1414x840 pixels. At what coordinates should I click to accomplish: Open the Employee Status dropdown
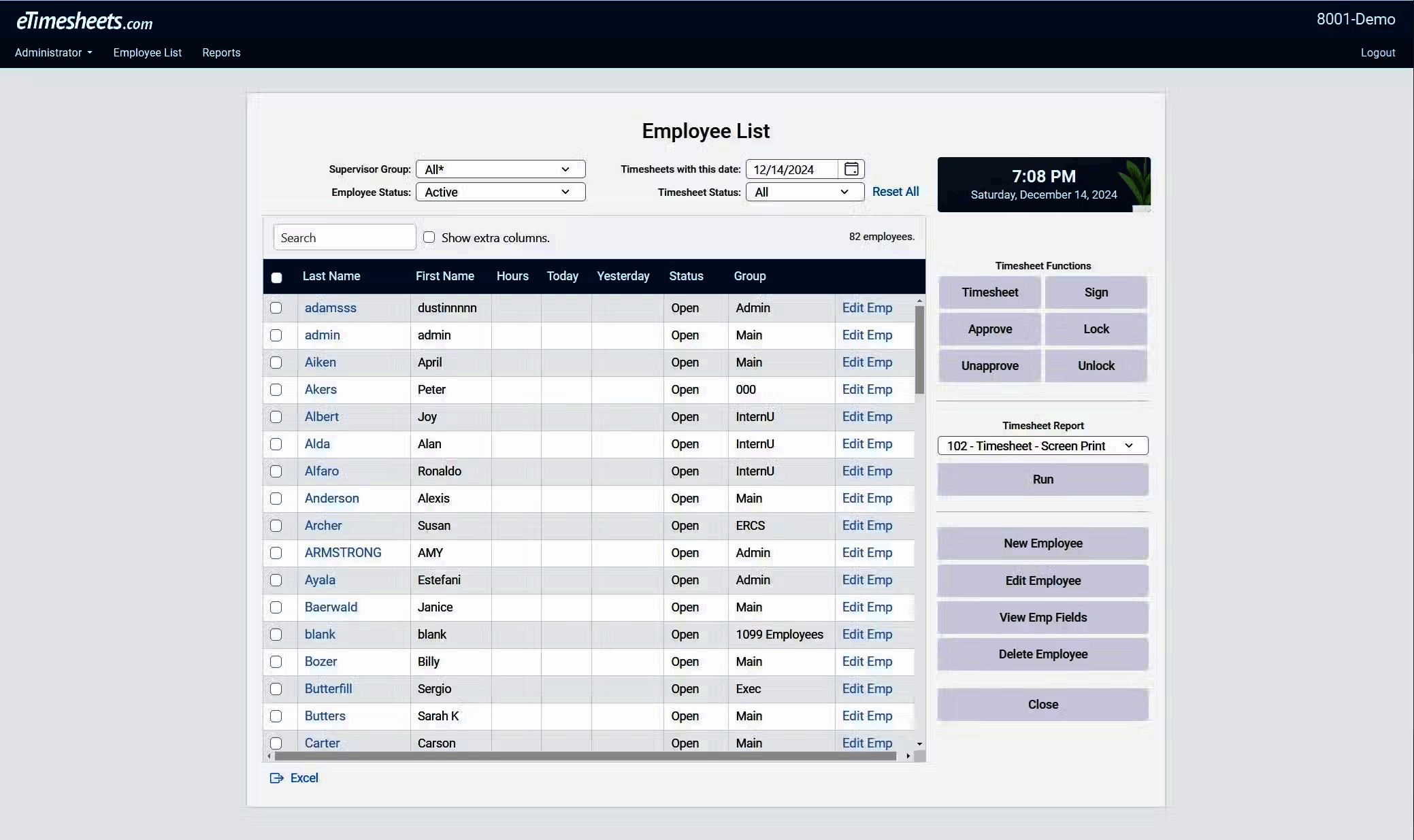[x=500, y=192]
